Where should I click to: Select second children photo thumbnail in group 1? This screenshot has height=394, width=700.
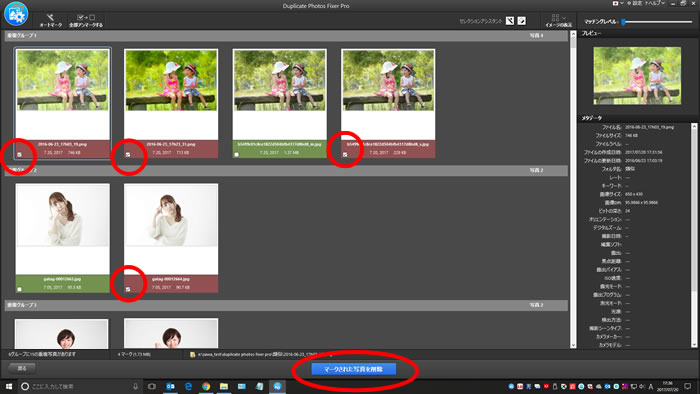tap(171, 80)
